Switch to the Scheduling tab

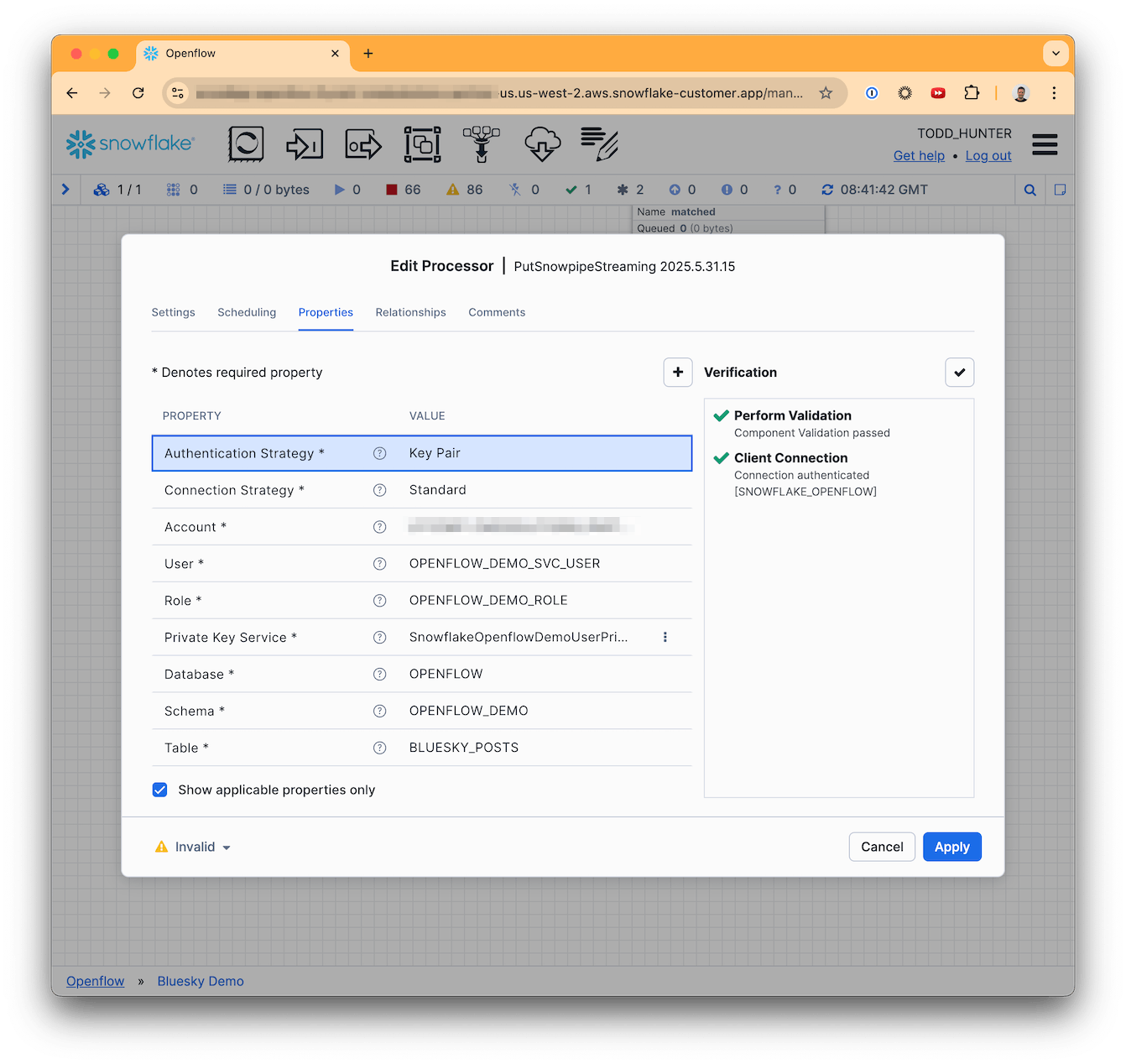click(x=247, y=312)
